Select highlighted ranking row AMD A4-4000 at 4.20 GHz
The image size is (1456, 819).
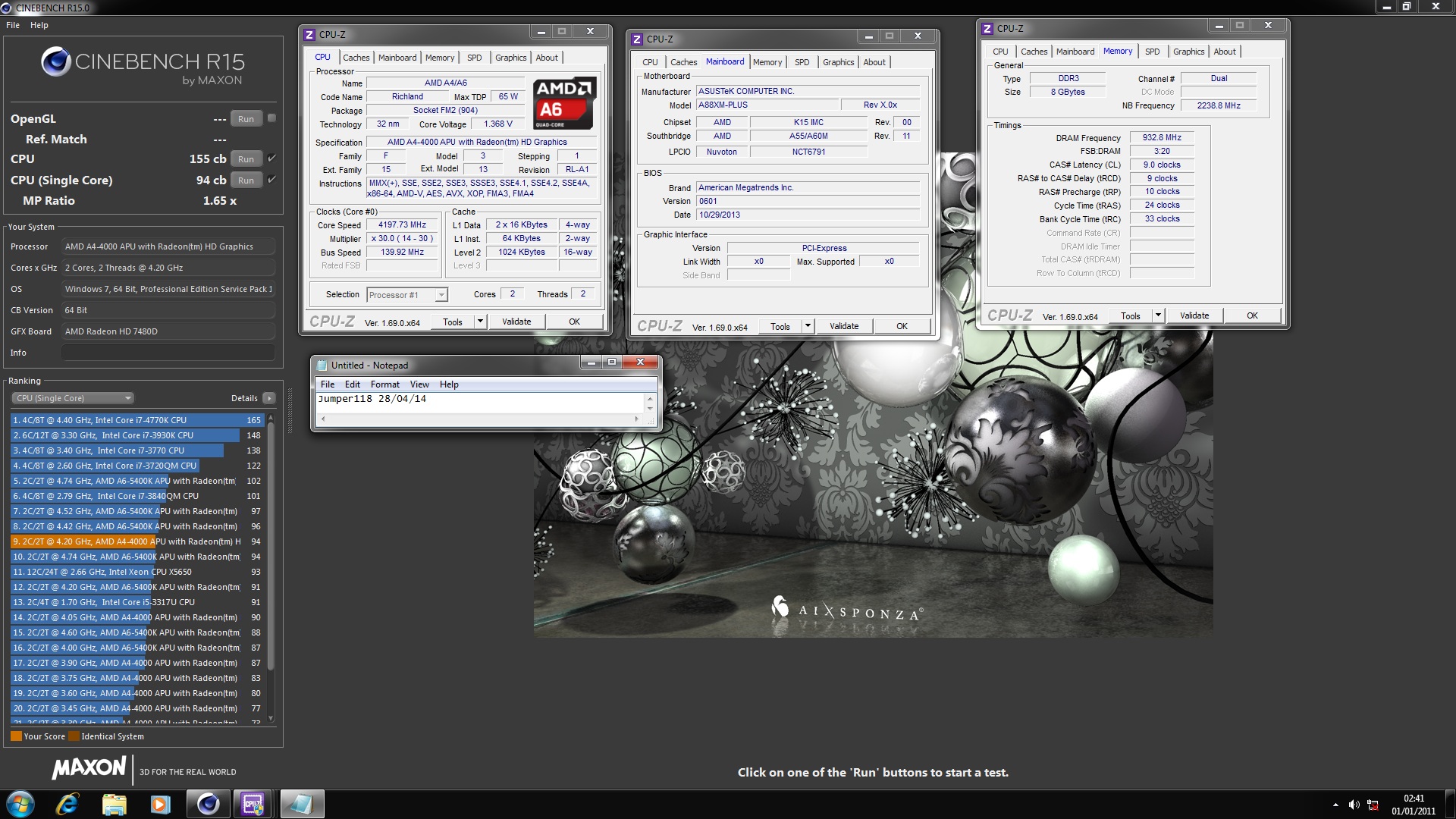137,541
